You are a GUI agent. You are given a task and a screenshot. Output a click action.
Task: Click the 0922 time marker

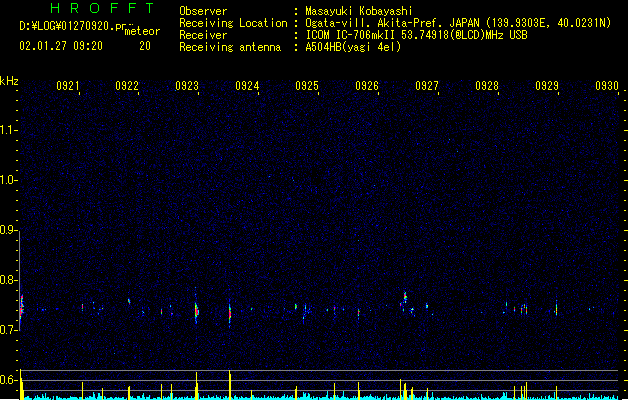[127, 86]
